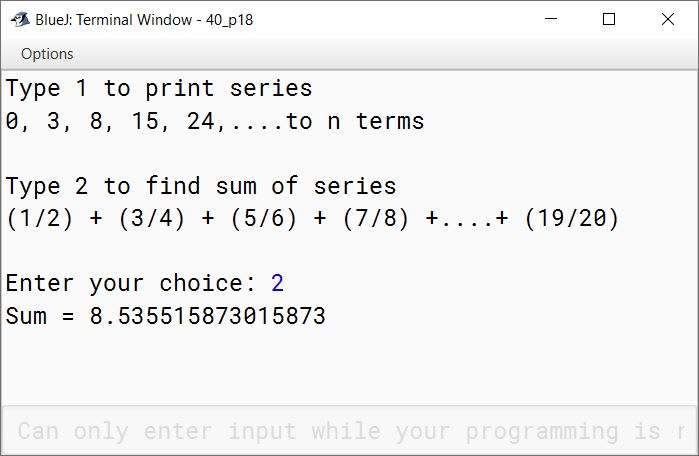Click the '(1/2)' fraction in series line

[40, 218]
